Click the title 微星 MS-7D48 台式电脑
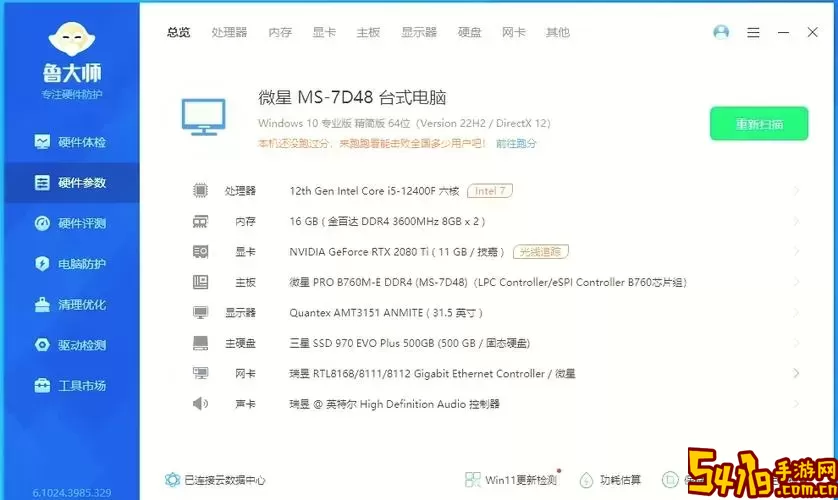838x500 pixels. click(x=352, y=97)
